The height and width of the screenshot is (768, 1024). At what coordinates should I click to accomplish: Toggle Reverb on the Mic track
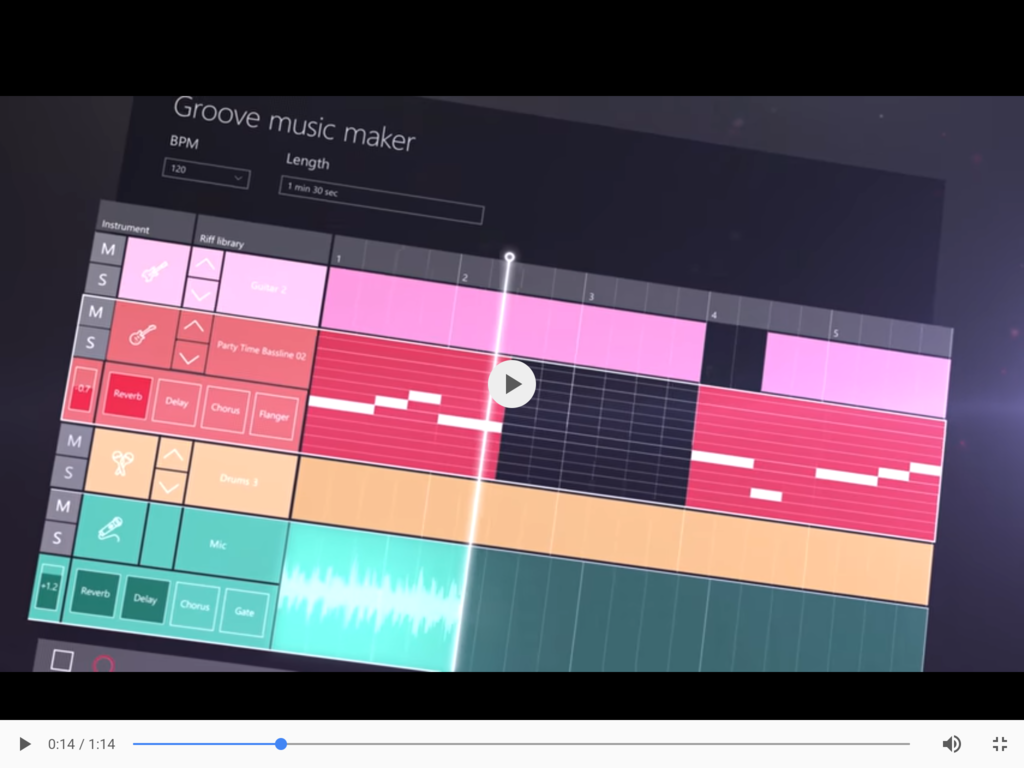tap(95, 592)
